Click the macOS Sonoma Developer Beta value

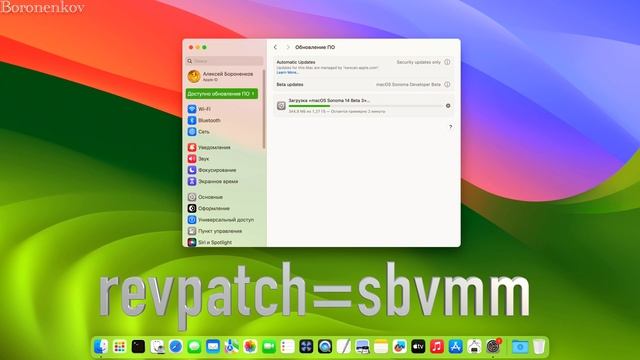tap(408, 84)
